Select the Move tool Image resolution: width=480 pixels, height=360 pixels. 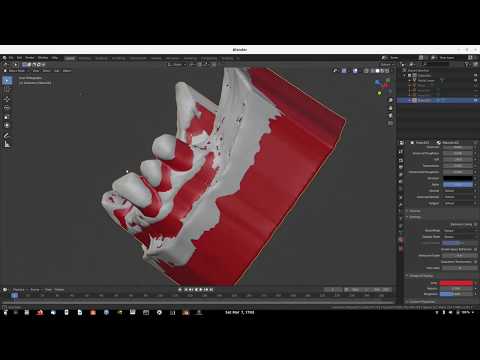tap(7, 99)
